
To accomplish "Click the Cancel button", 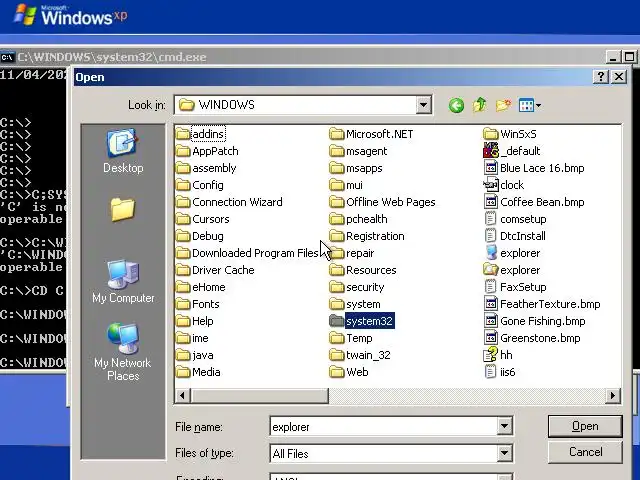I will point(585,452).
